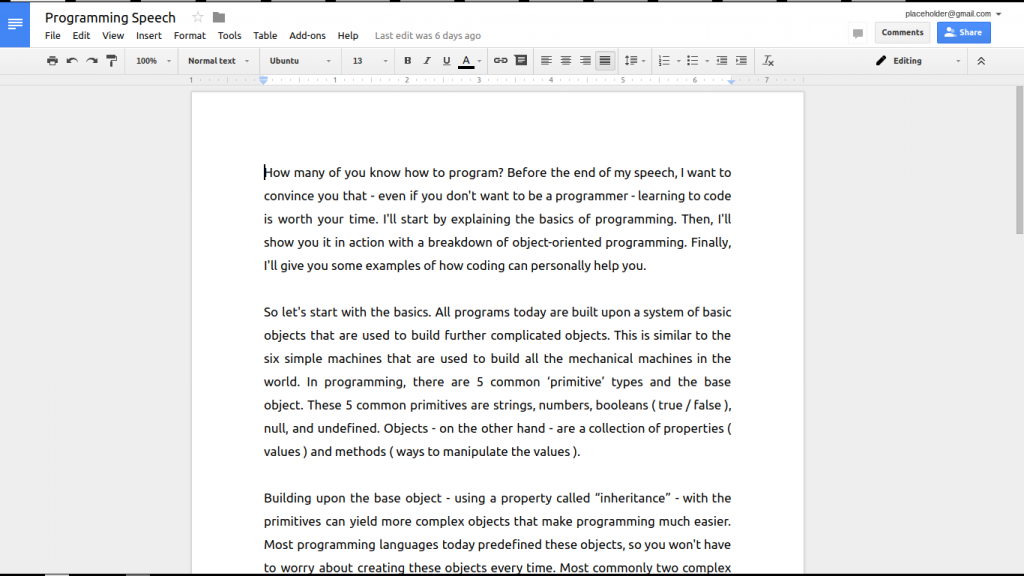The width and height of the screenshot is (1024, 576).
Task: Star the Programming Speech document
Action: point(198,18)
